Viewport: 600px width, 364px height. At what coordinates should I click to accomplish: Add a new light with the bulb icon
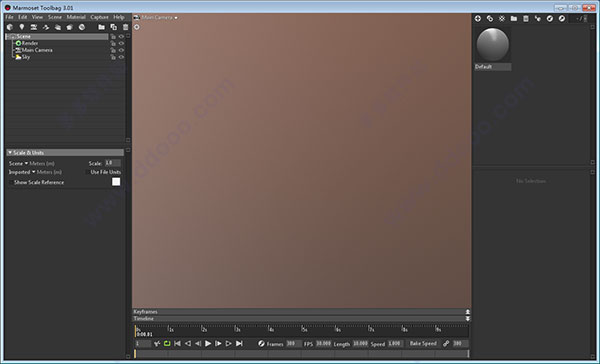point(22,27)
